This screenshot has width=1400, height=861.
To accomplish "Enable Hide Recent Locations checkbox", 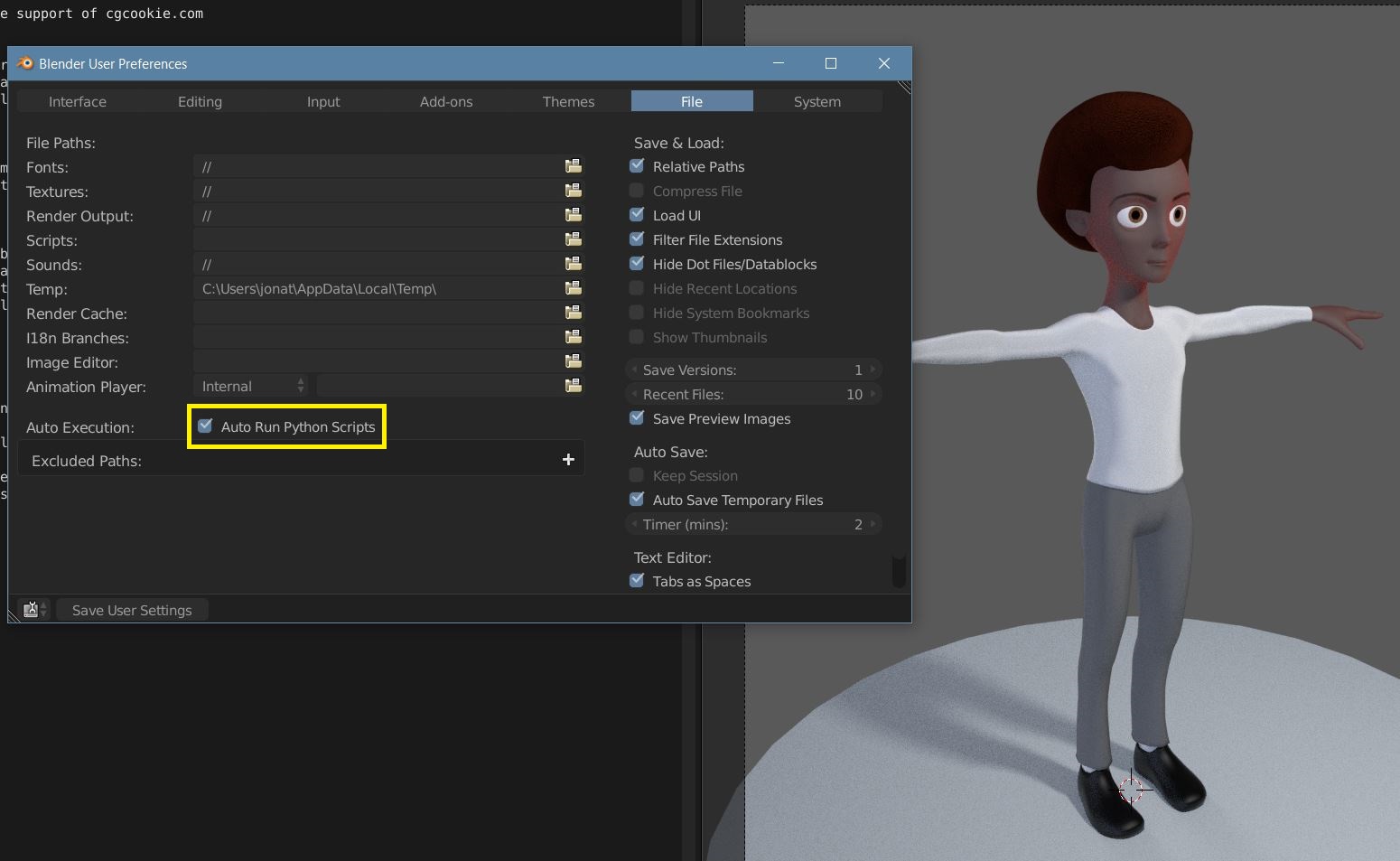I will click(637, 287).
